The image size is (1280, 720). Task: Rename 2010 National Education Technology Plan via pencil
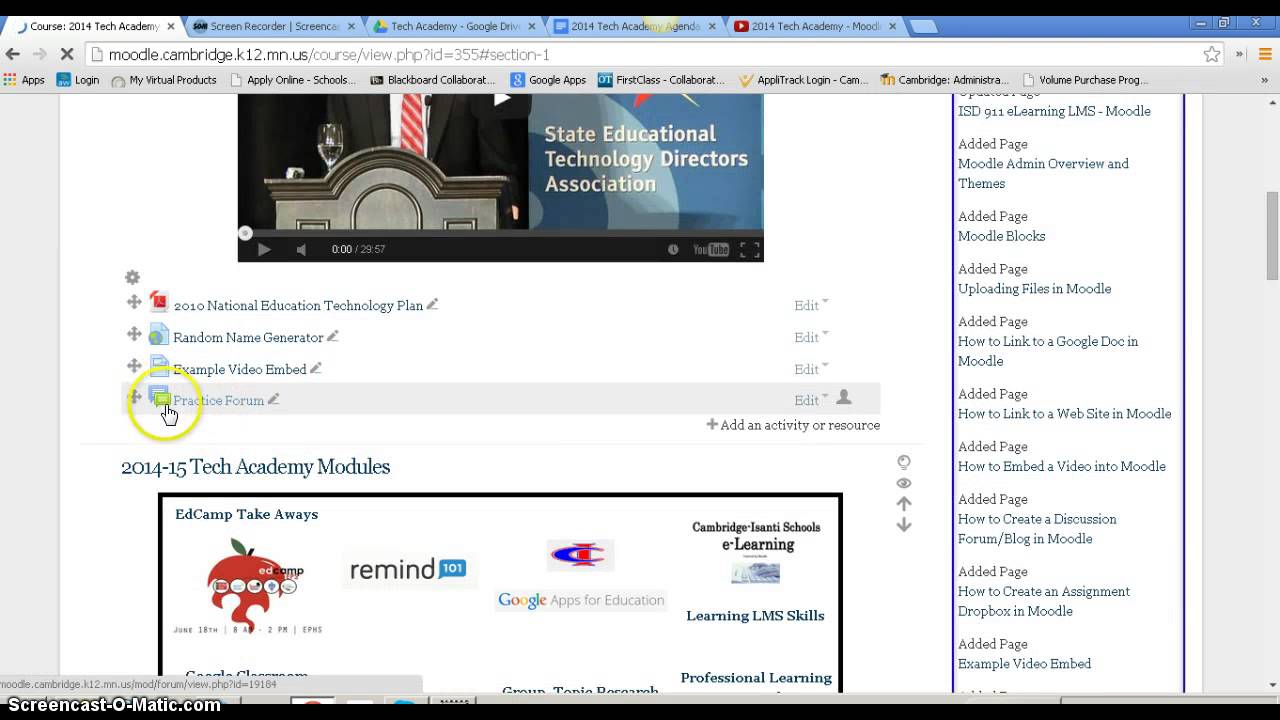click(x=432, y=304)
